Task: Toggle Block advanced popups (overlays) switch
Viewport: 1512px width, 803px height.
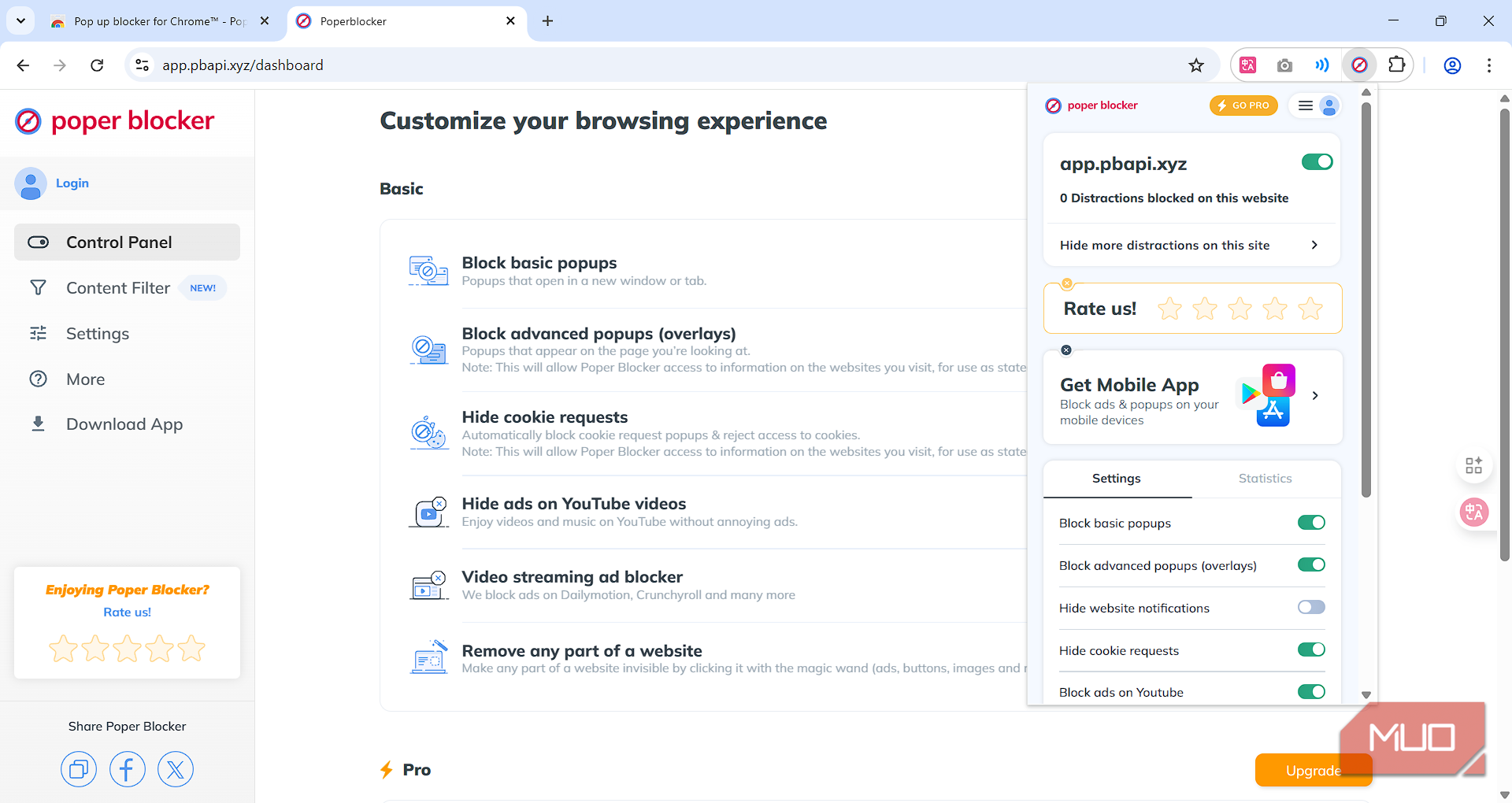Action: (x=1311, y=565)
